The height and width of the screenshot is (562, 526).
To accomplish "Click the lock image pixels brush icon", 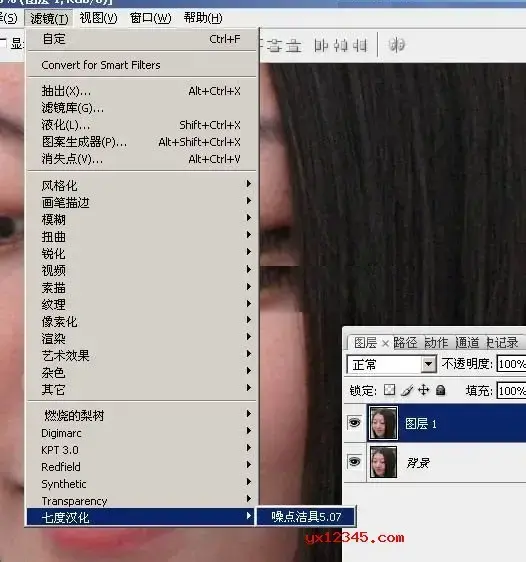I will coord(407,390).
